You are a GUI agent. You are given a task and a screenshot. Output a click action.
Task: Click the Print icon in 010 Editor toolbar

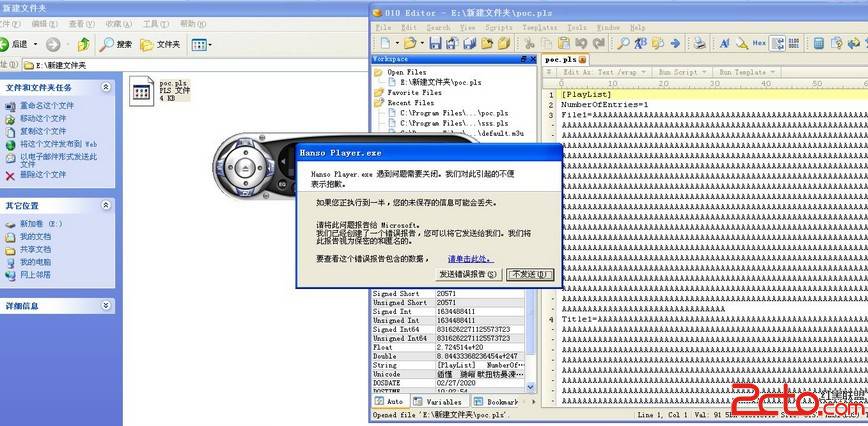700,43
